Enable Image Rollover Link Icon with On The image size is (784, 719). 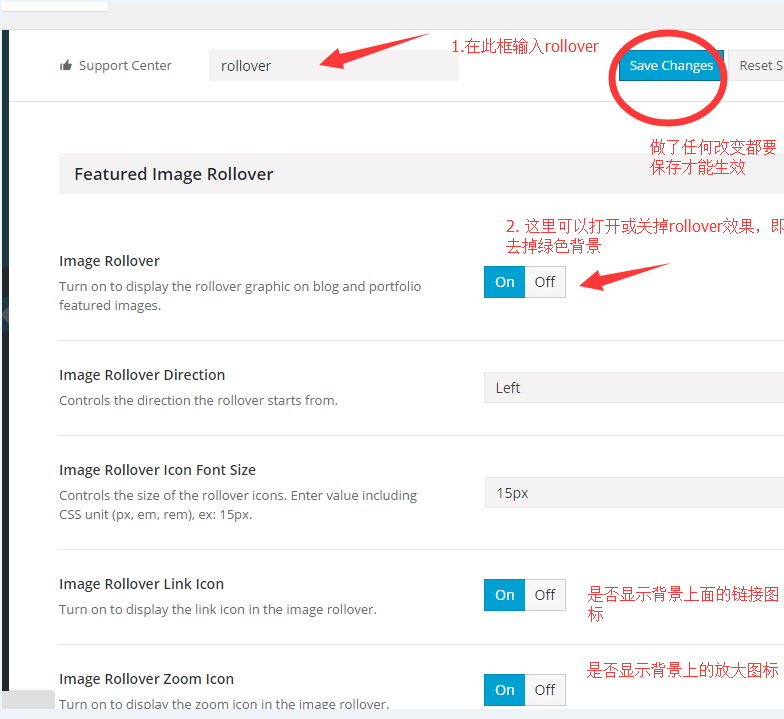(x=505, y=595)
